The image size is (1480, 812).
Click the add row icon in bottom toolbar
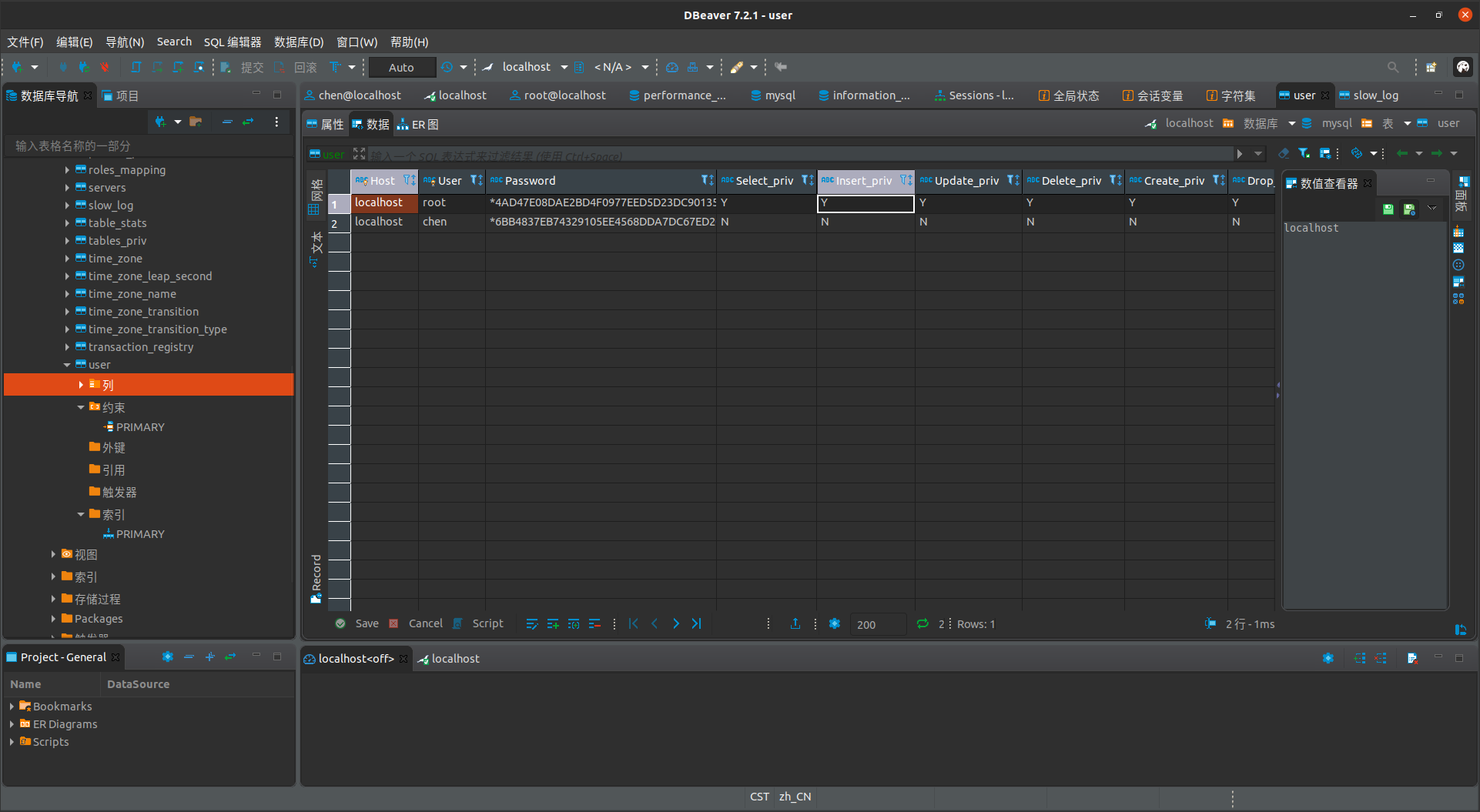(553, 623)
